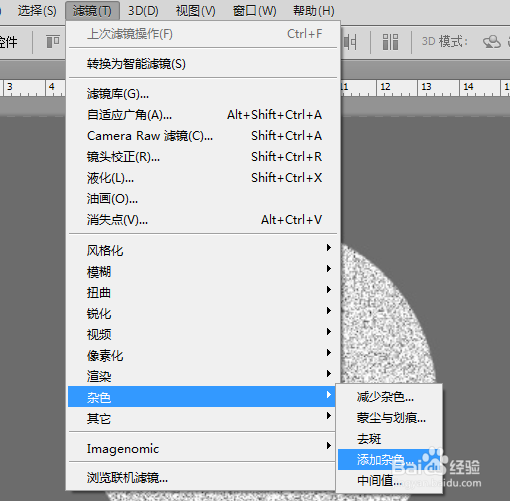
Task: Click the distribute horizontal centers icon
Action: click(350, 42)
